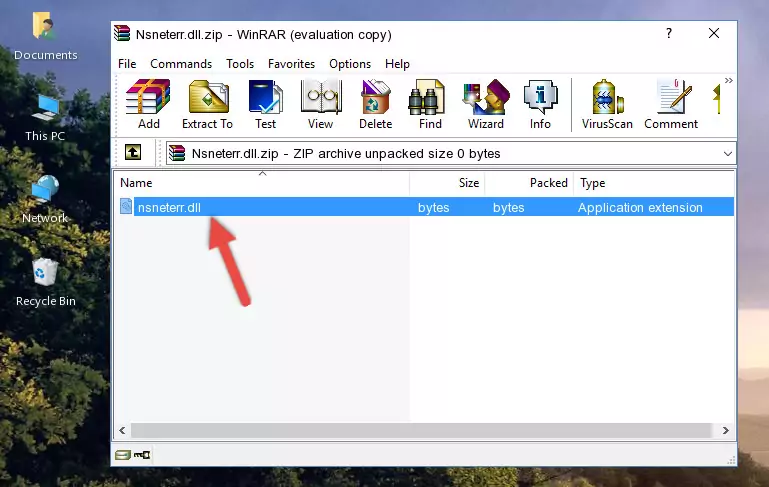
Task: Open the Help menu
Action: coord(397,64)
